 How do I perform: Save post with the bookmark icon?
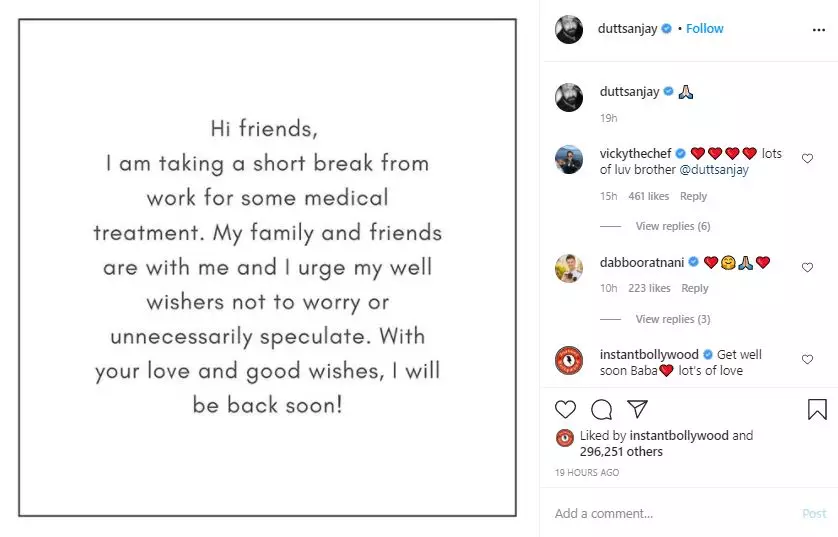click(x=817, y=409)
